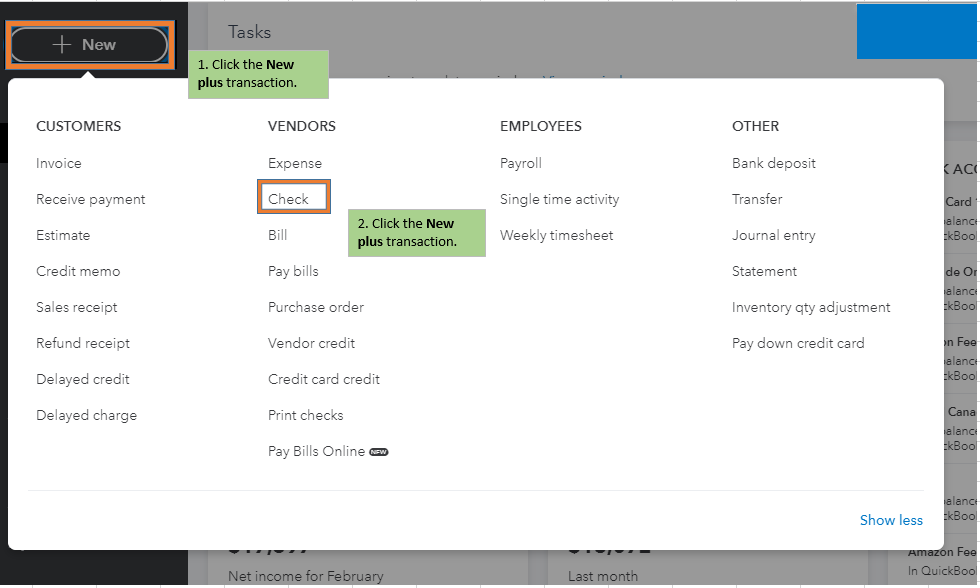The image size is (980, 588).
Task: Collapse menu with Show less
Action: [x=891, y=520]
